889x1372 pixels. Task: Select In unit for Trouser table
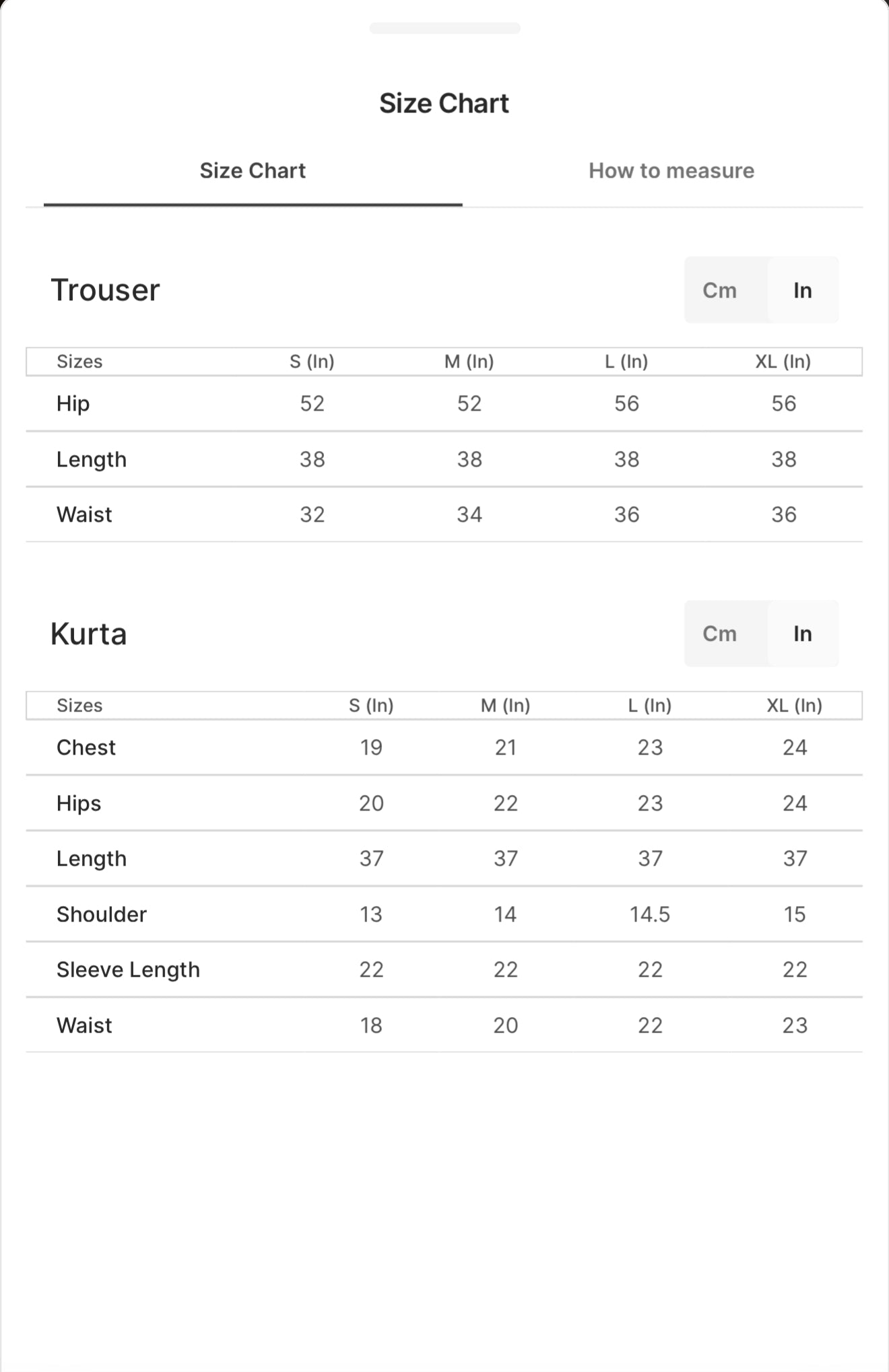click(x=802, y=290)
